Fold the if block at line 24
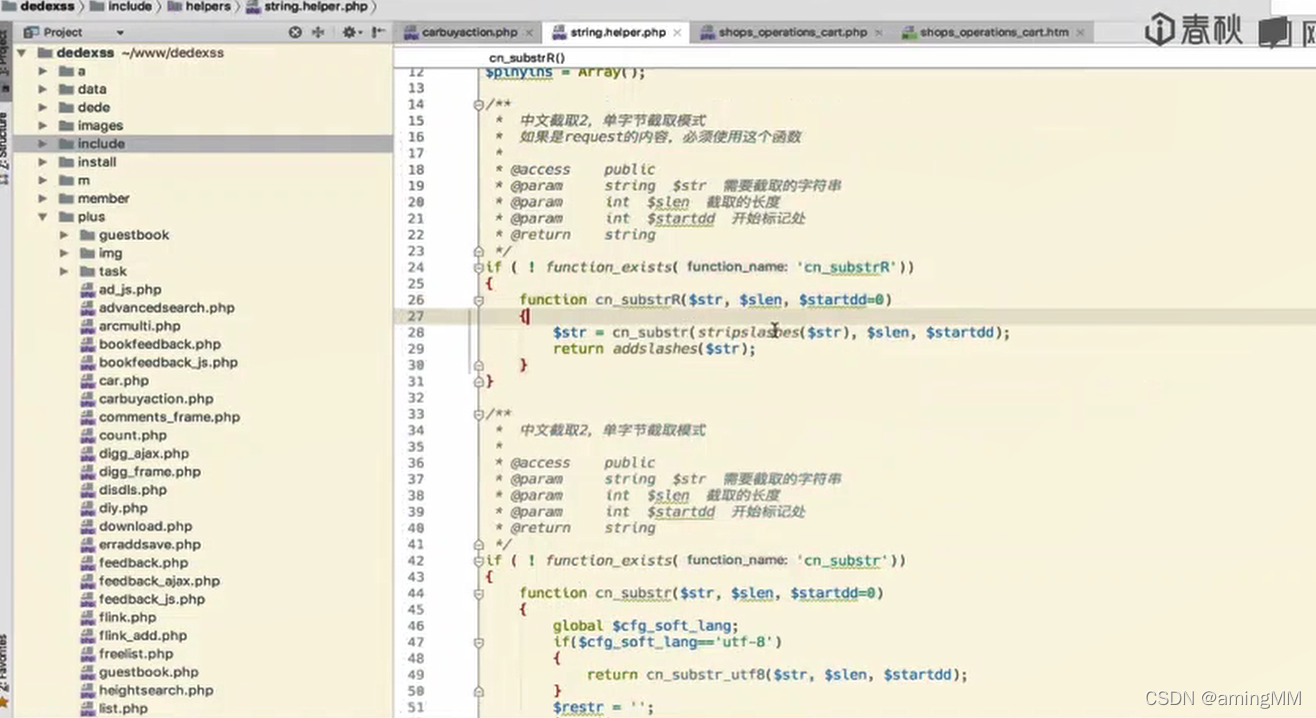This screenshot has width=1316, height=718. (x=479, y=267)
